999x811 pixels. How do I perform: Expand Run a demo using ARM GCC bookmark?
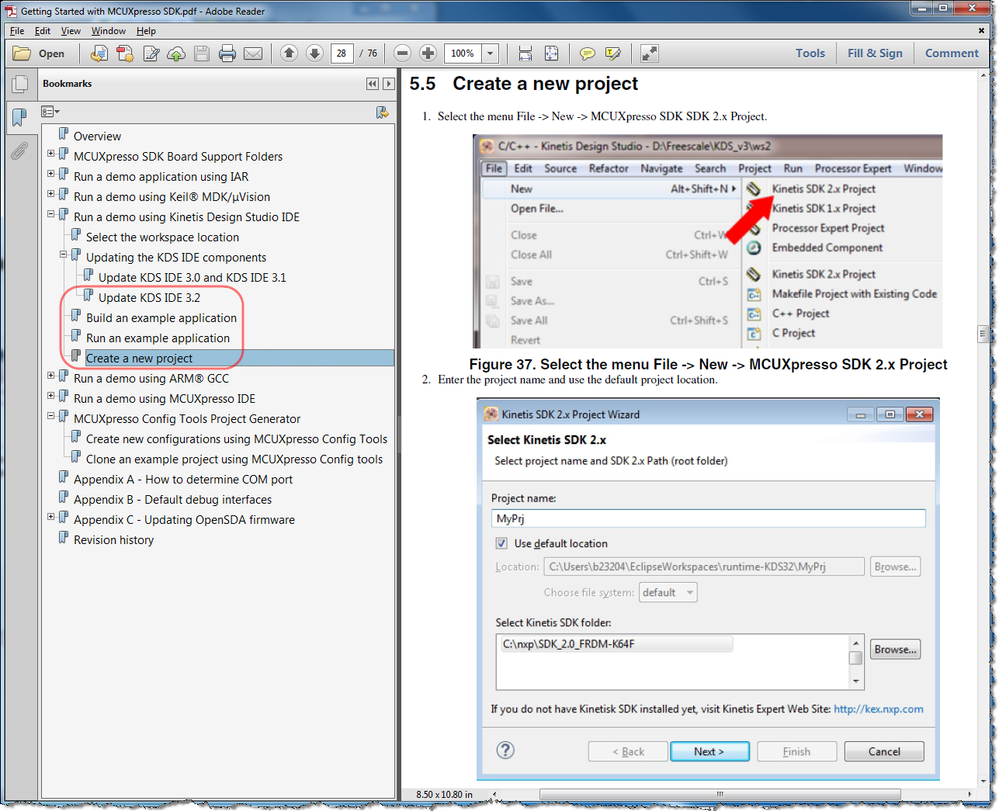51,376
